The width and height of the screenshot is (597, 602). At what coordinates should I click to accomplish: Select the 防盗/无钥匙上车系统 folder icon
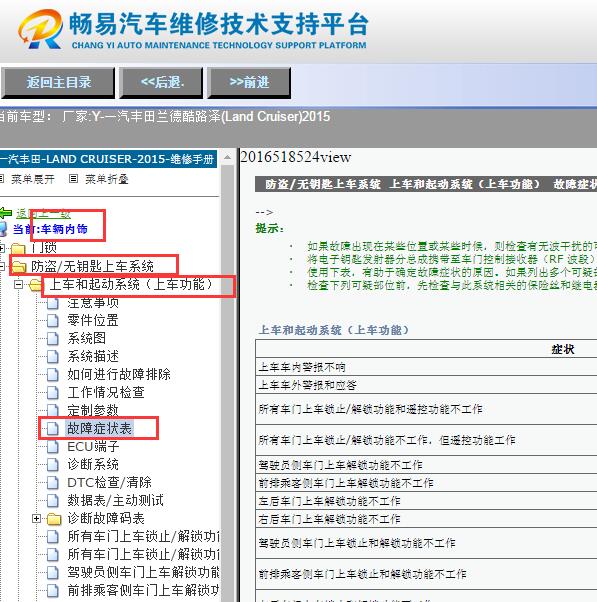pos(18,266)
